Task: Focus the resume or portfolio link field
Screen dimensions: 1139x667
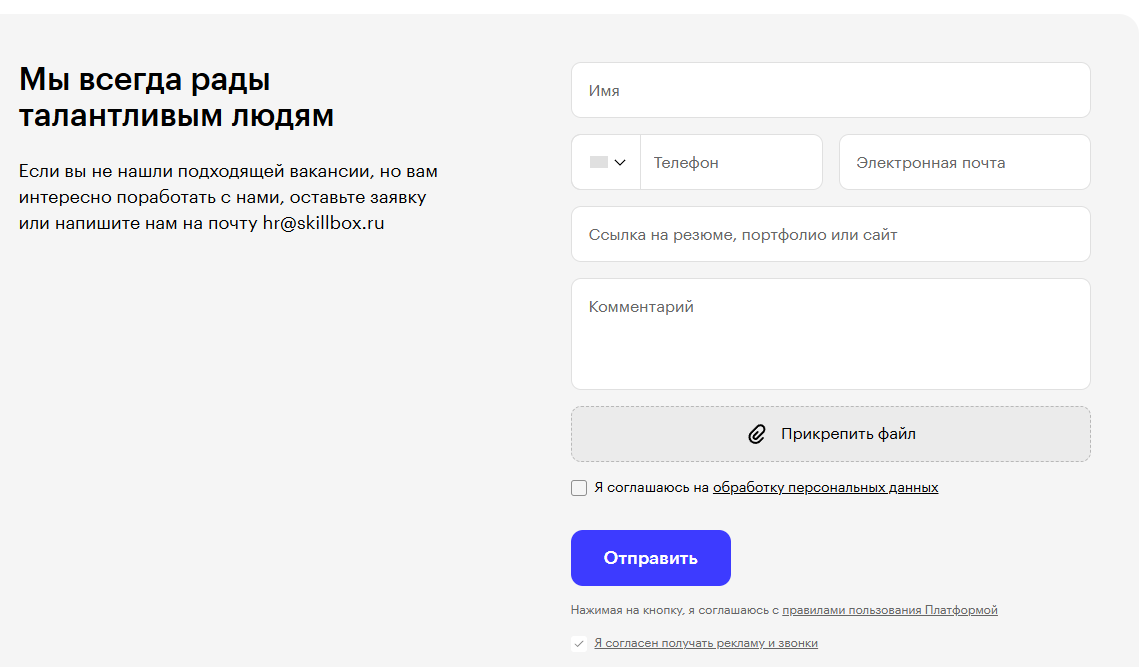Action: click(x=830, y=234)
